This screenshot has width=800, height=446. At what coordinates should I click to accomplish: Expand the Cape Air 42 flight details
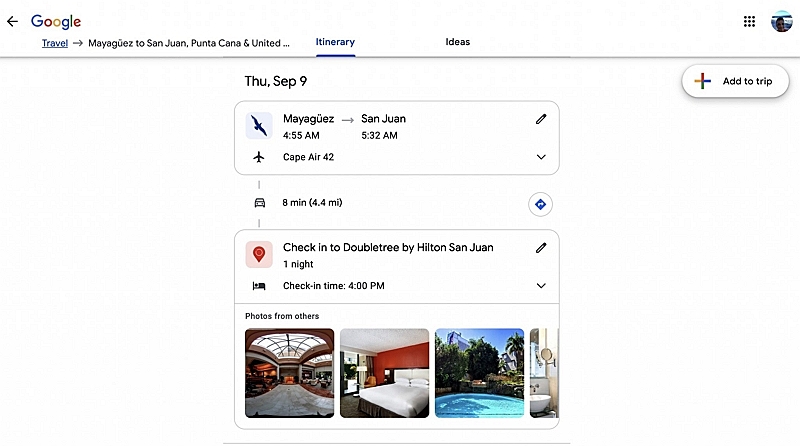tap(541, 157)
